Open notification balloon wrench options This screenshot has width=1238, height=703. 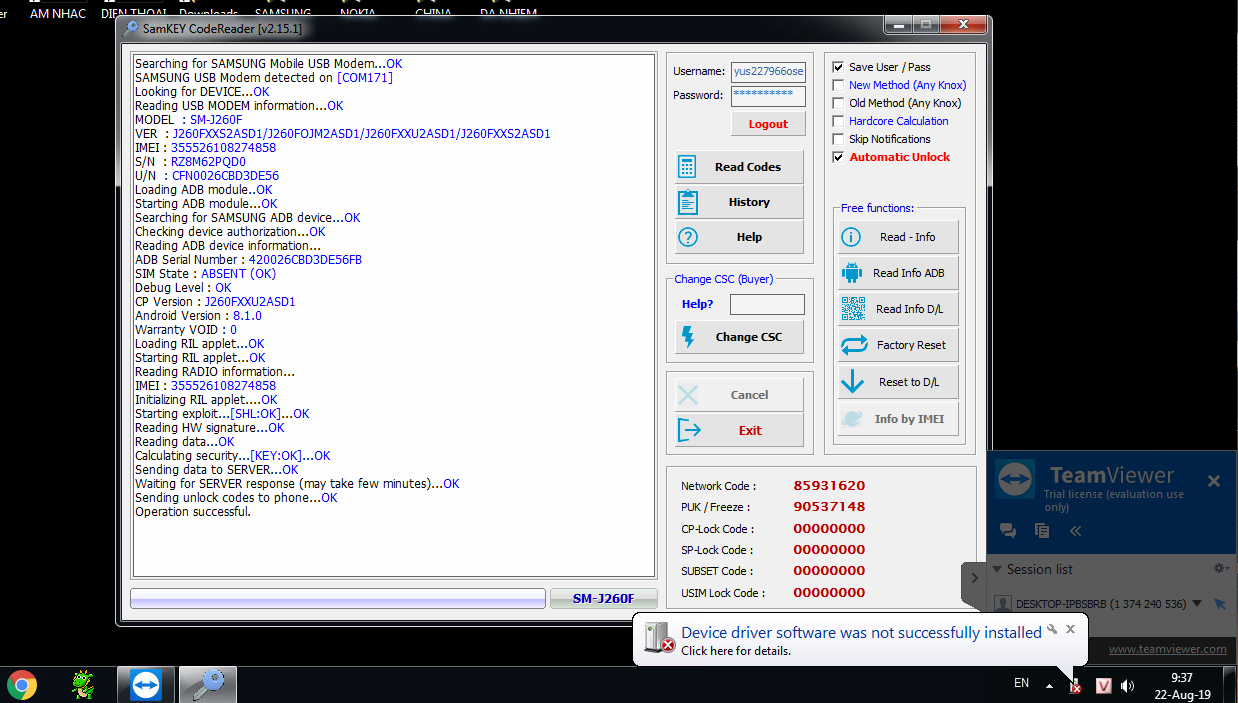point(1052,629)
